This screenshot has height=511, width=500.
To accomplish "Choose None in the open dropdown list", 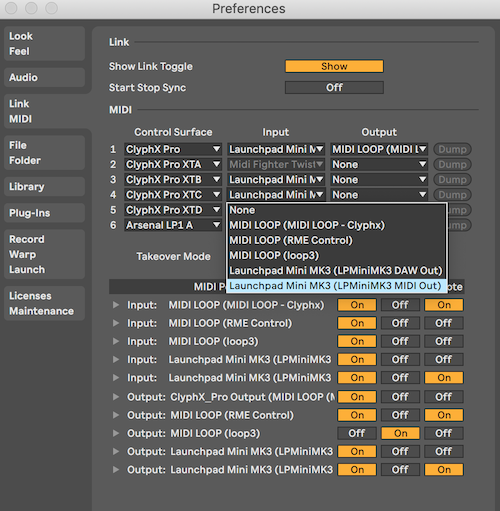I will coord(337,210).
